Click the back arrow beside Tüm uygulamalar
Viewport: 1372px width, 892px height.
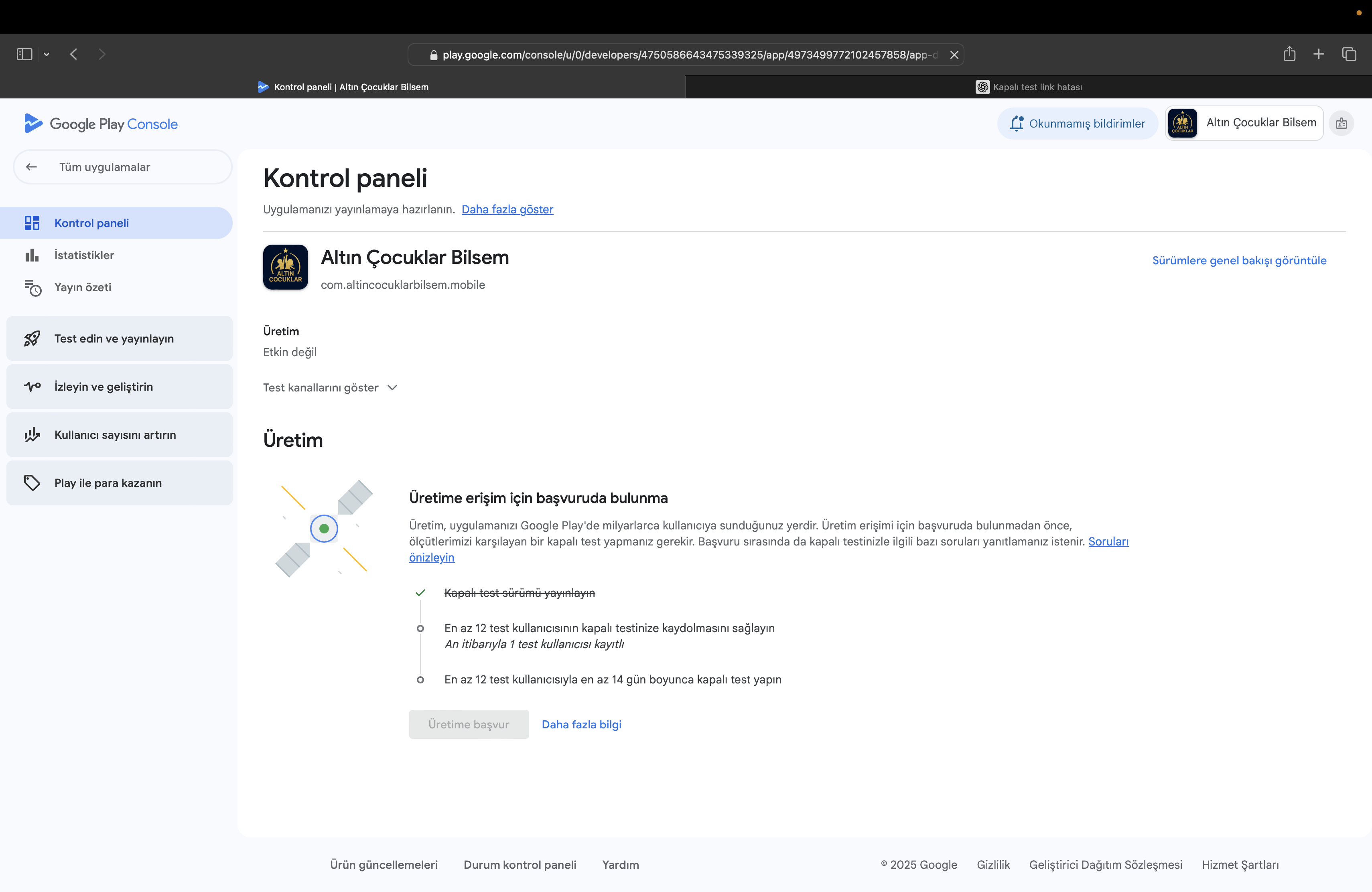(x=32, y=167)
